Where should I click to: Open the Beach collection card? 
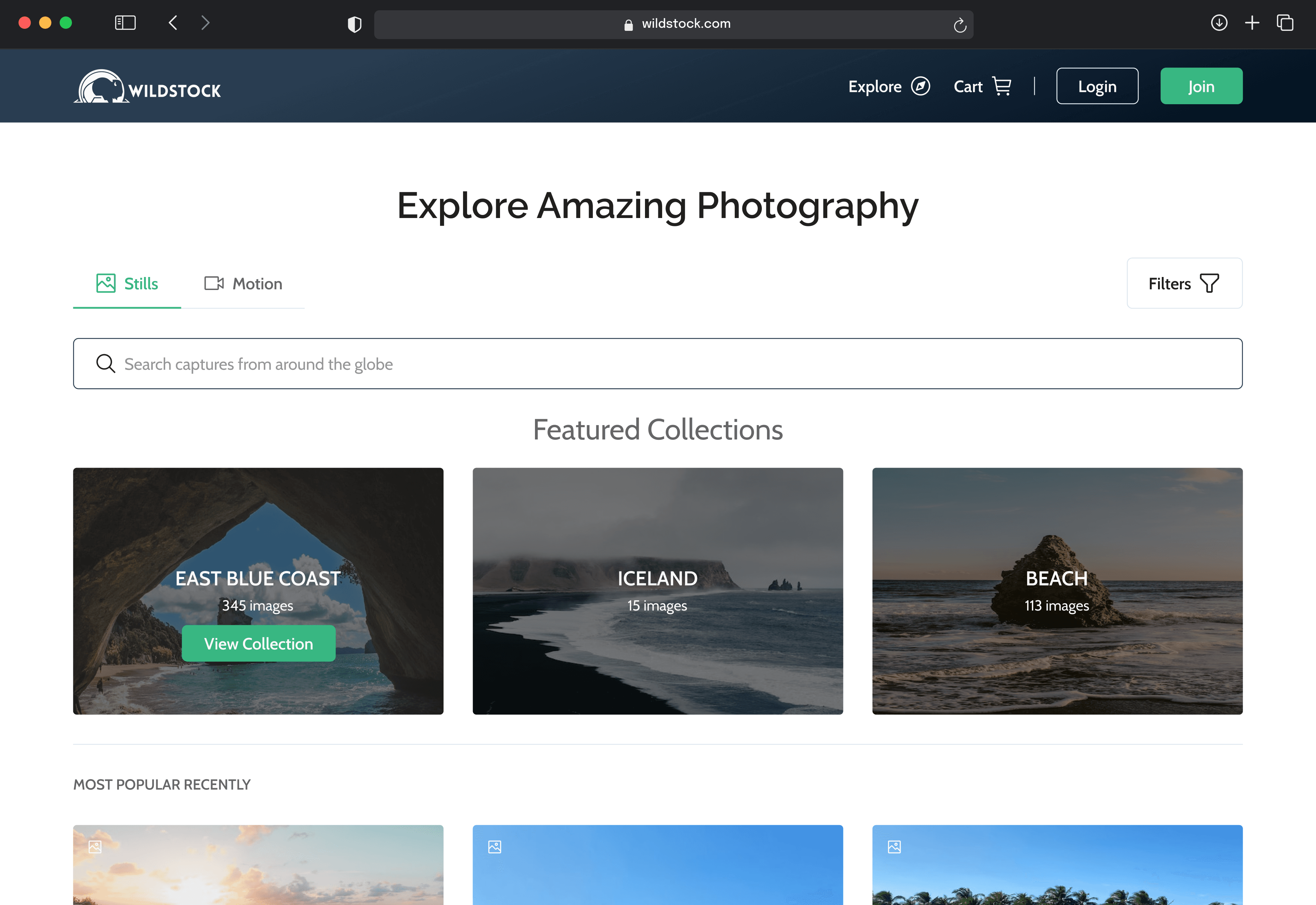click(1057, 591)
